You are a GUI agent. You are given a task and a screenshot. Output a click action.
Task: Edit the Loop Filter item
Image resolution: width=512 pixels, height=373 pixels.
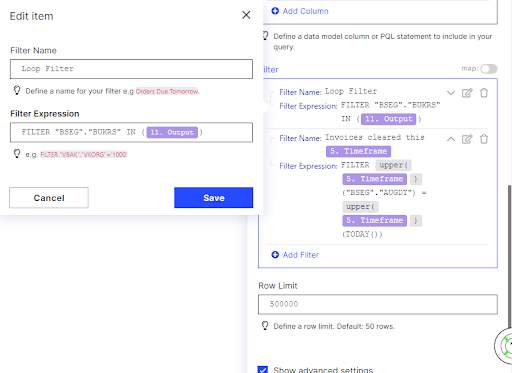[467, 93]
